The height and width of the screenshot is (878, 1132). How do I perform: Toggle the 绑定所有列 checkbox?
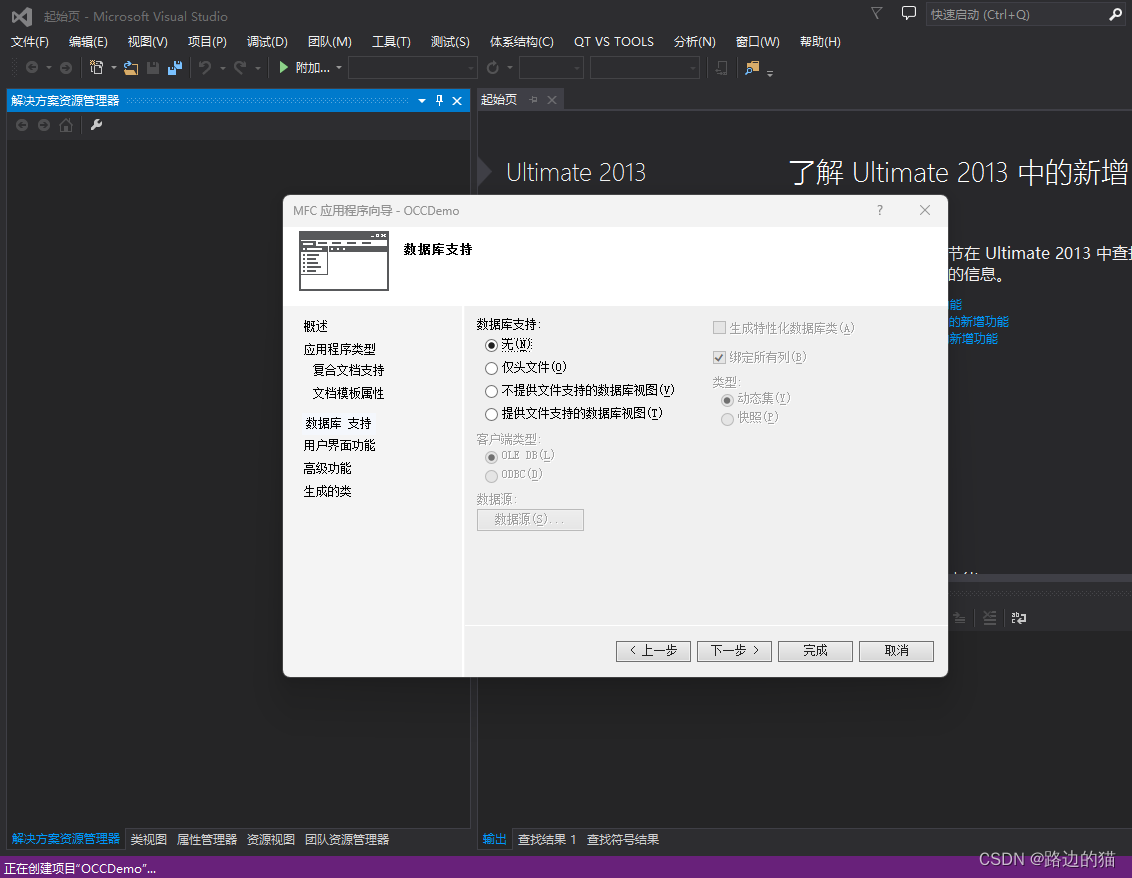(x=760, y=357)
